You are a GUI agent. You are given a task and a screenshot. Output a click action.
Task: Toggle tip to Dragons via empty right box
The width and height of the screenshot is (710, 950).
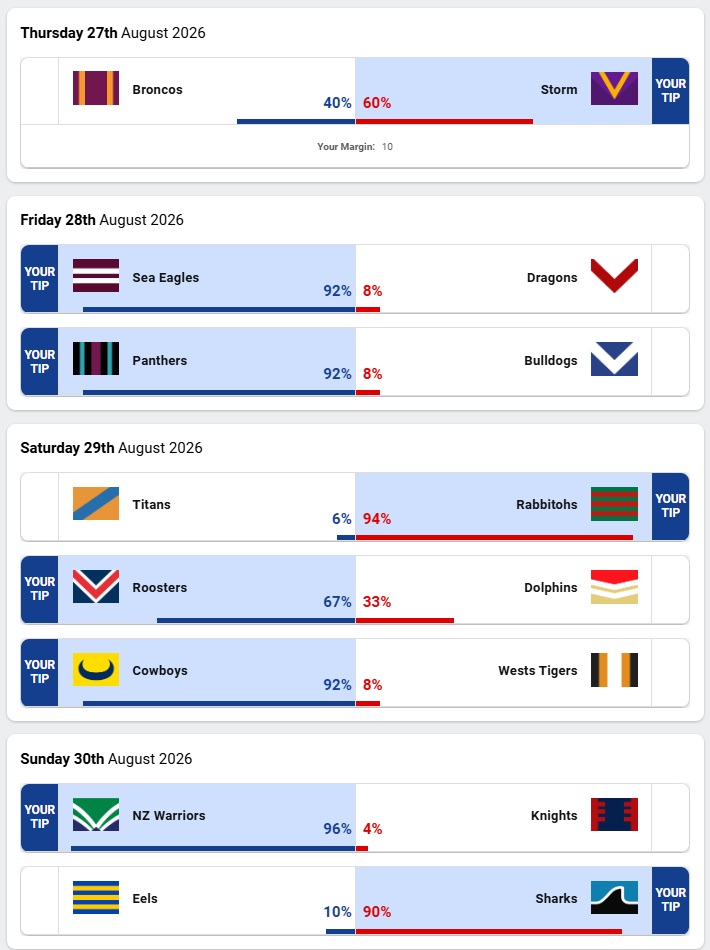click(x=670, y=279)
